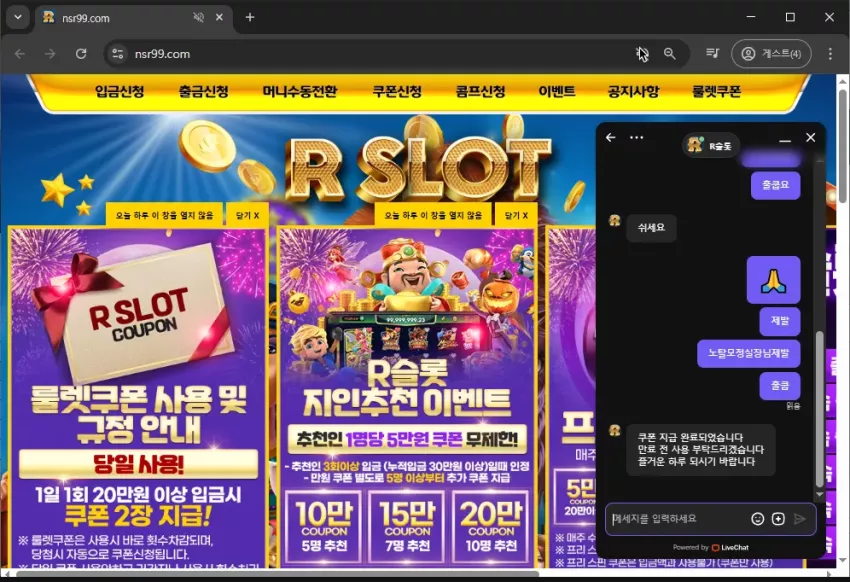Screen dimensions: 850x582
Task: Click 오늘 하루 이 창을 열지 않음 on coupon popup
Action: (x=164, y=215)
